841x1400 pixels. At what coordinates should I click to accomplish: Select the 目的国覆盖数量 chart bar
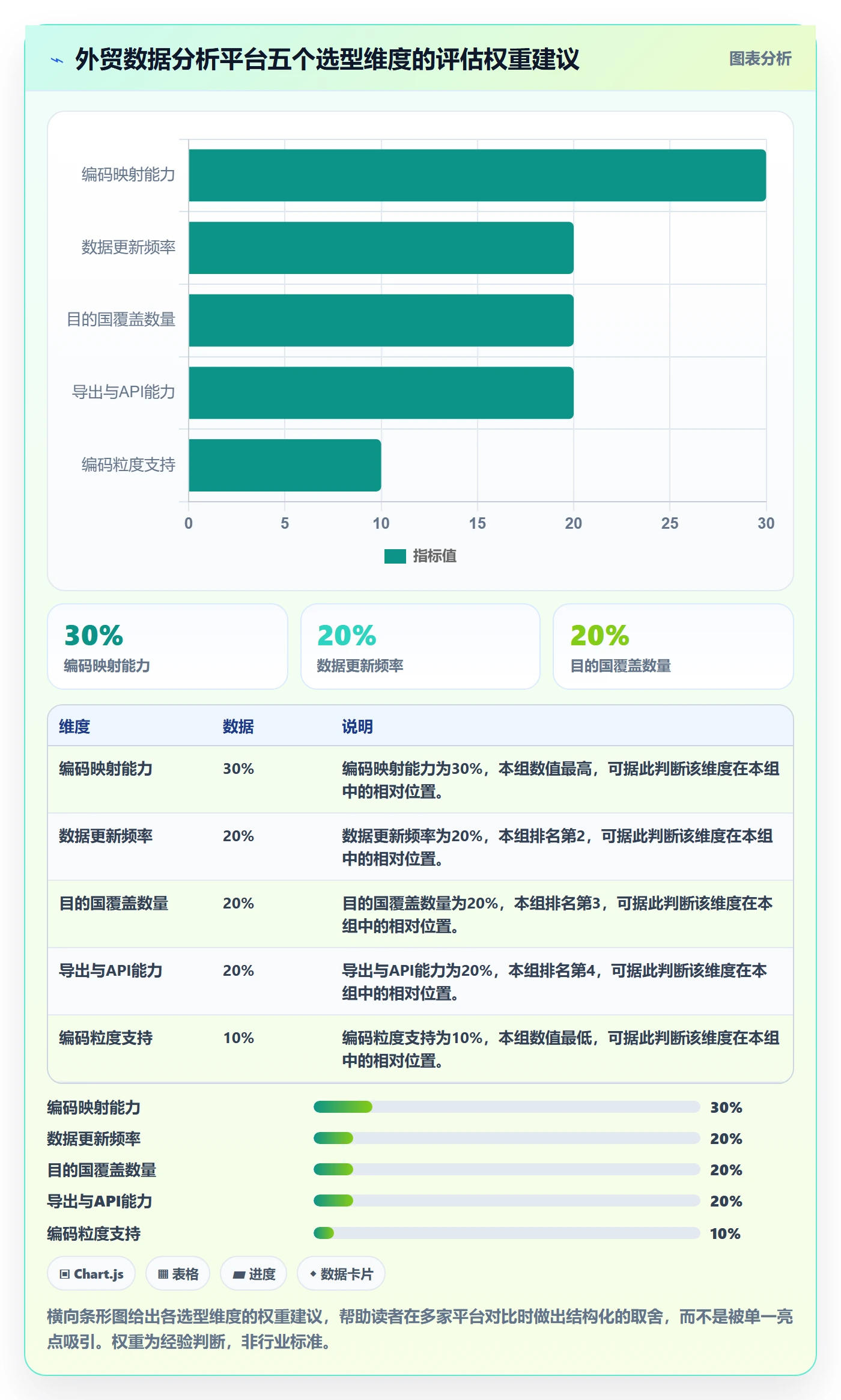click(x=381, y=320)
